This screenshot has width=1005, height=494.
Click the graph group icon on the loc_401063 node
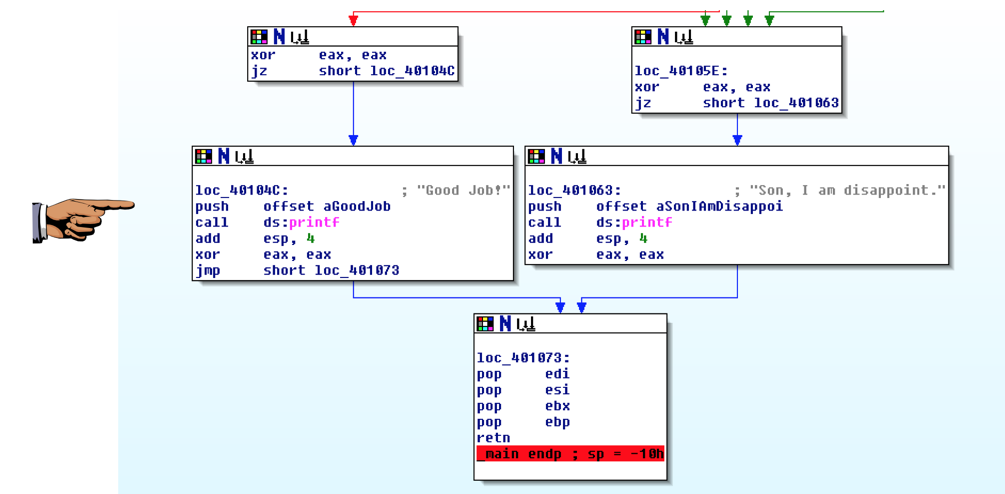(x=577, y=157)
